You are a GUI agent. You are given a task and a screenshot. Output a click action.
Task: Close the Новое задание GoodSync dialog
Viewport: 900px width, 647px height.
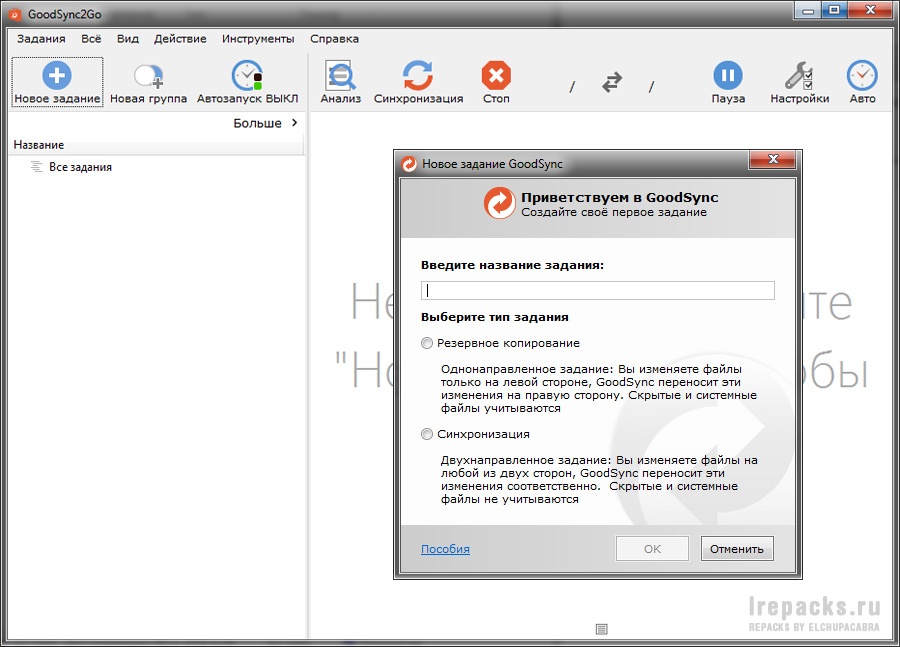773,160
